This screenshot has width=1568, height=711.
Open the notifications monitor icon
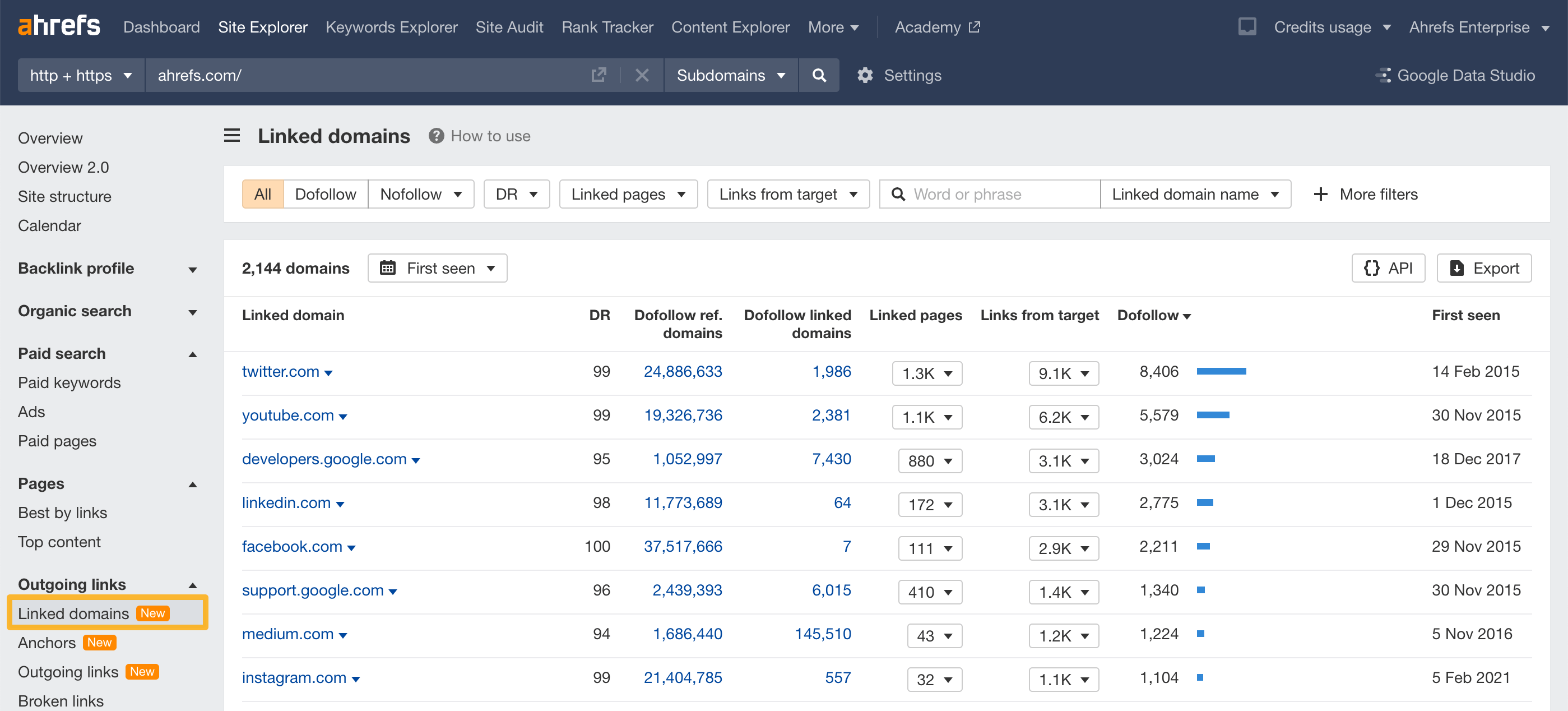pyautogui.click(x=1246, y=27)
